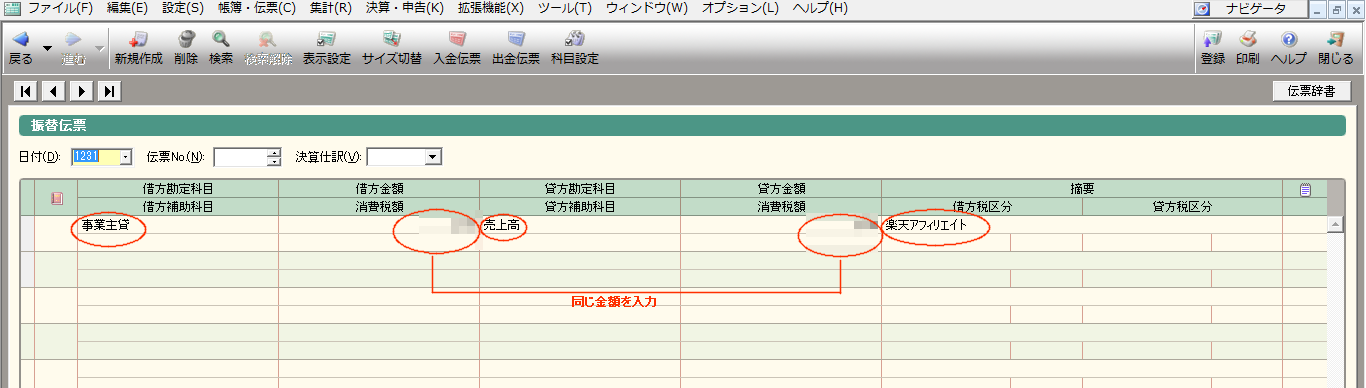Click the 閉じる close toolbar icon
Screen dimensions: 1366x388
pyautogui.click(x=1336, y=48)
